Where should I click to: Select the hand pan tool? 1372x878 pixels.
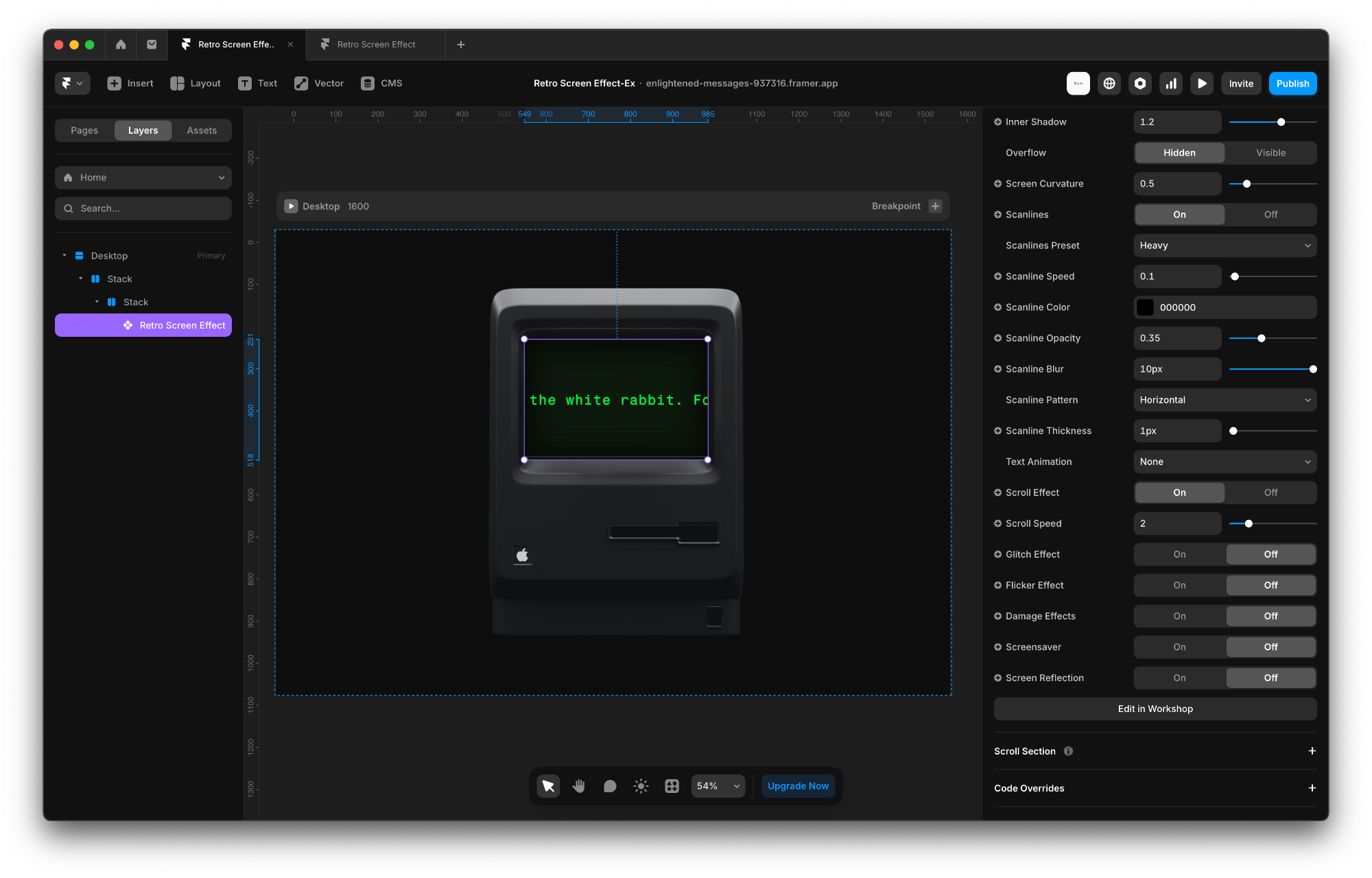[579, 786]
